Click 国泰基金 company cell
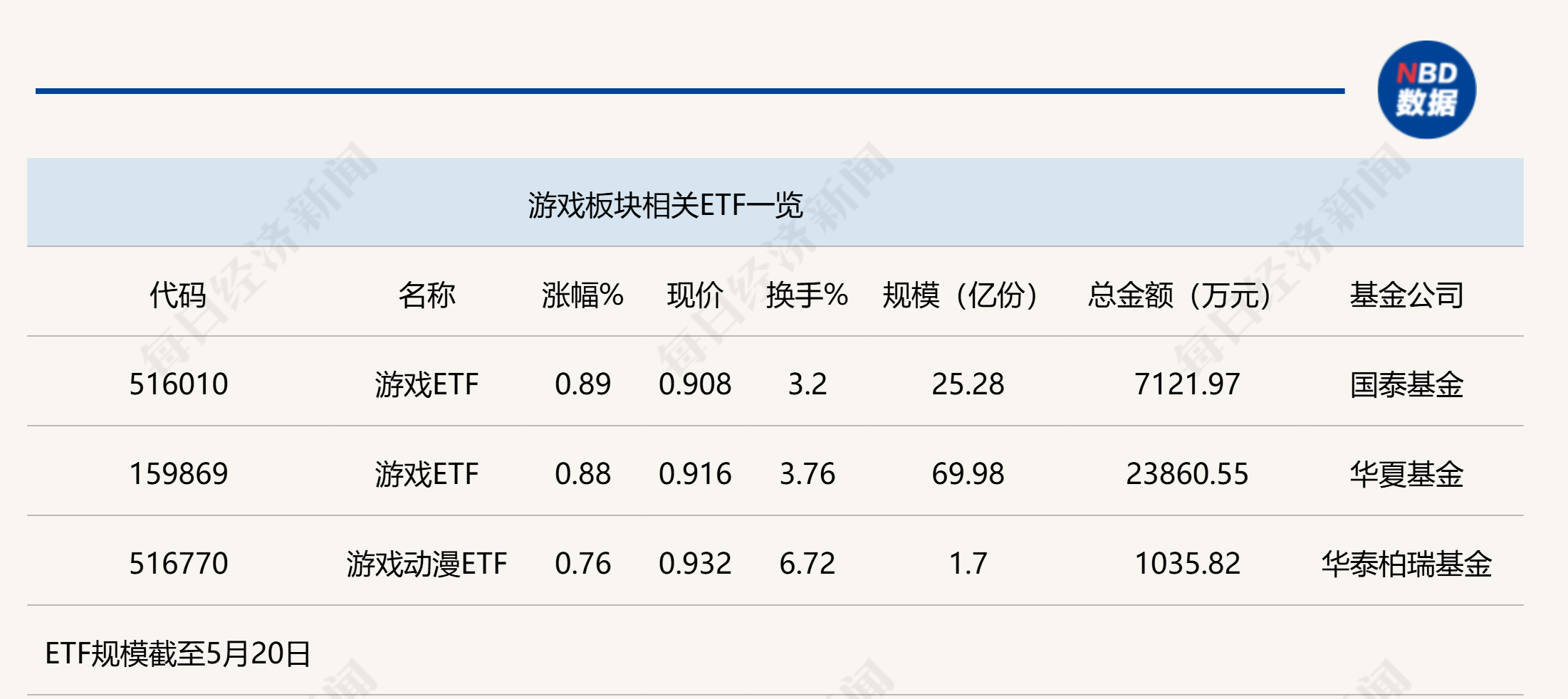The width and height of the screenshot is (1568, 699). tap(1406, 384)
